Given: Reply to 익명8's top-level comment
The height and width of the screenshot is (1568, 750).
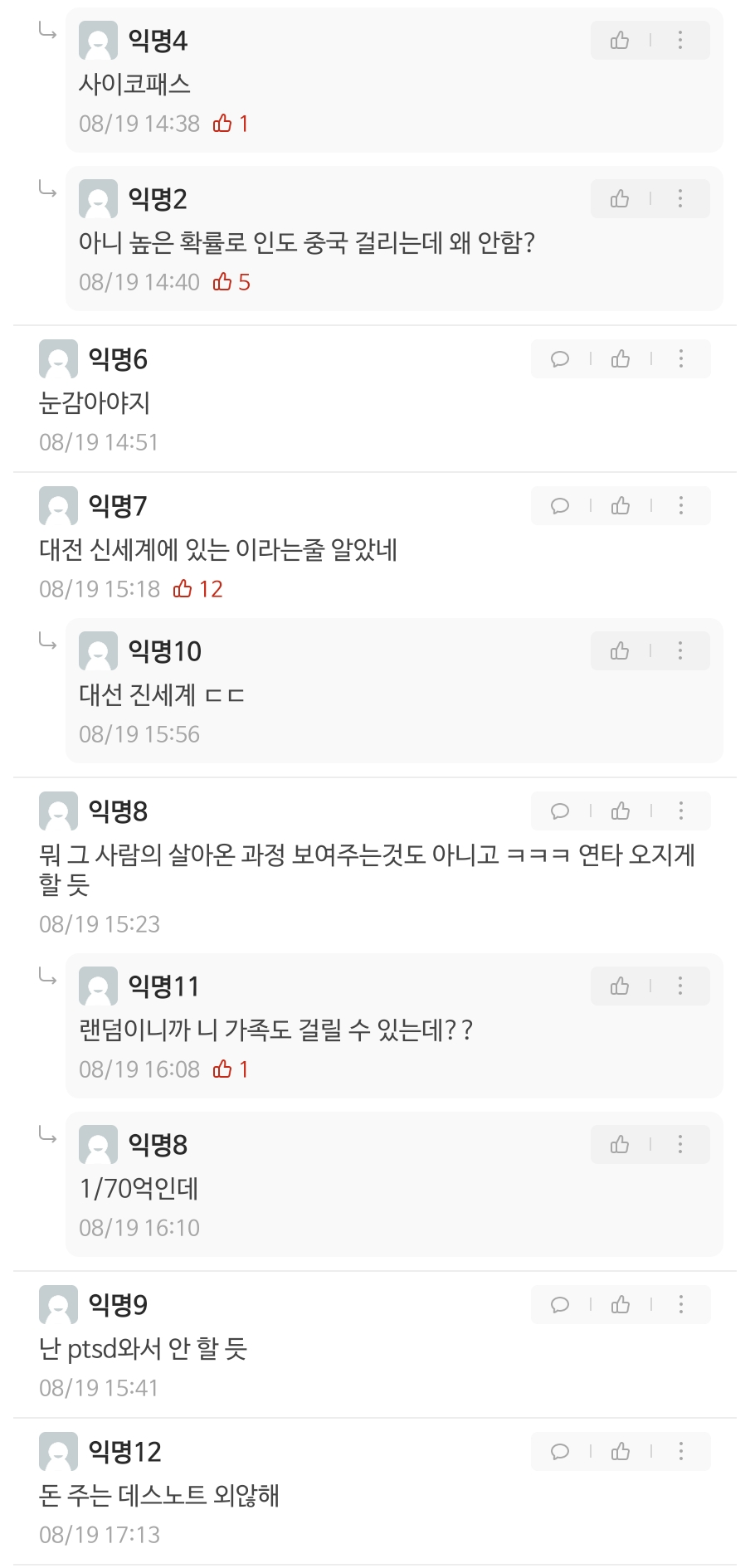Looking at the screenshot, I should point(560,811).
